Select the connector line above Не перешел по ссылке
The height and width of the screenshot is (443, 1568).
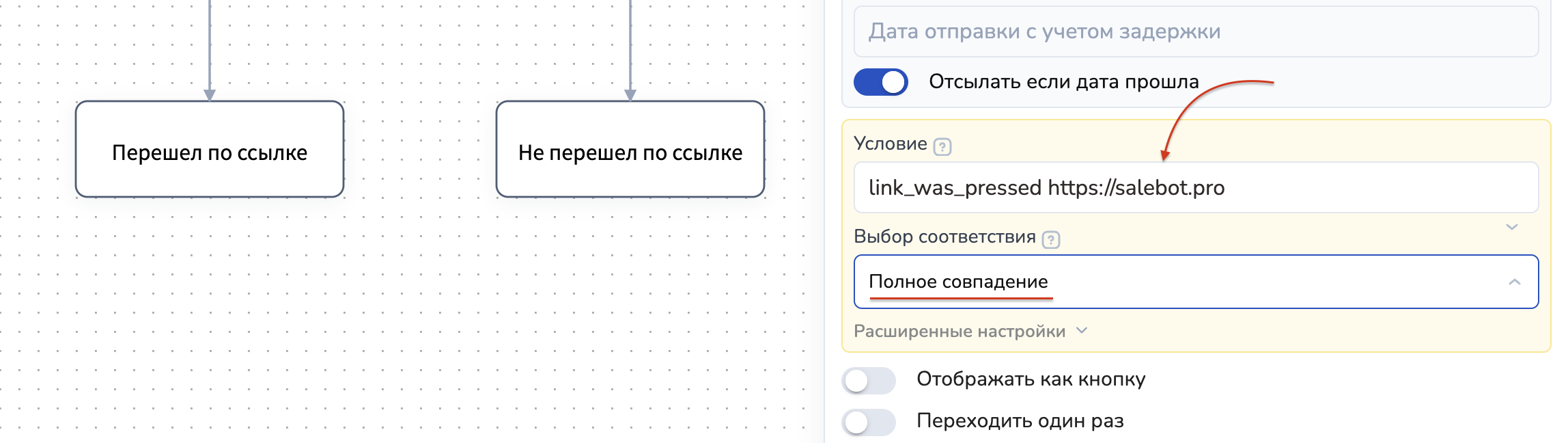pos(630,41)
